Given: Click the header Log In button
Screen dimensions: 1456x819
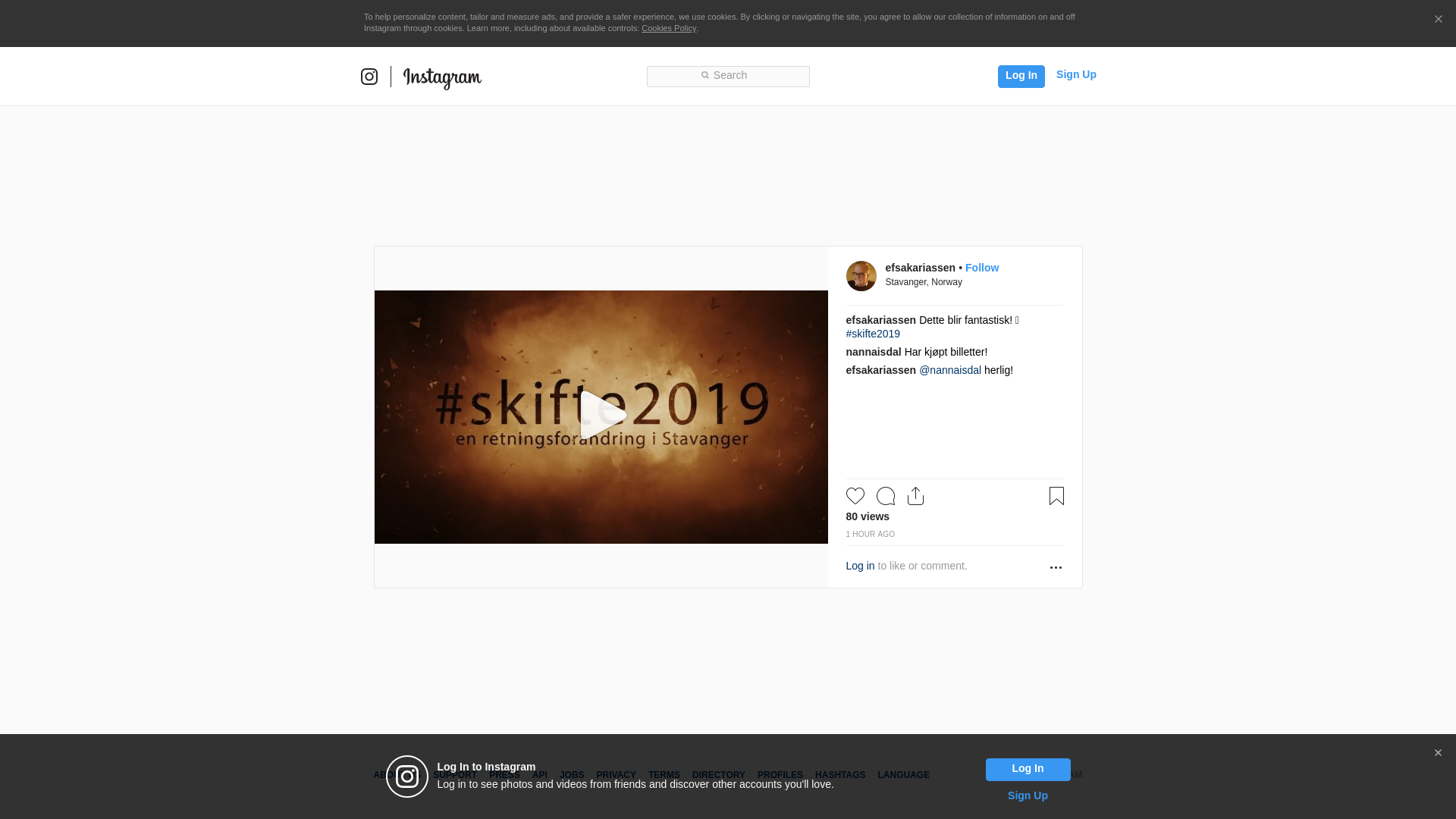Looking at the screenshot, I should click(x=1021, y=76).
